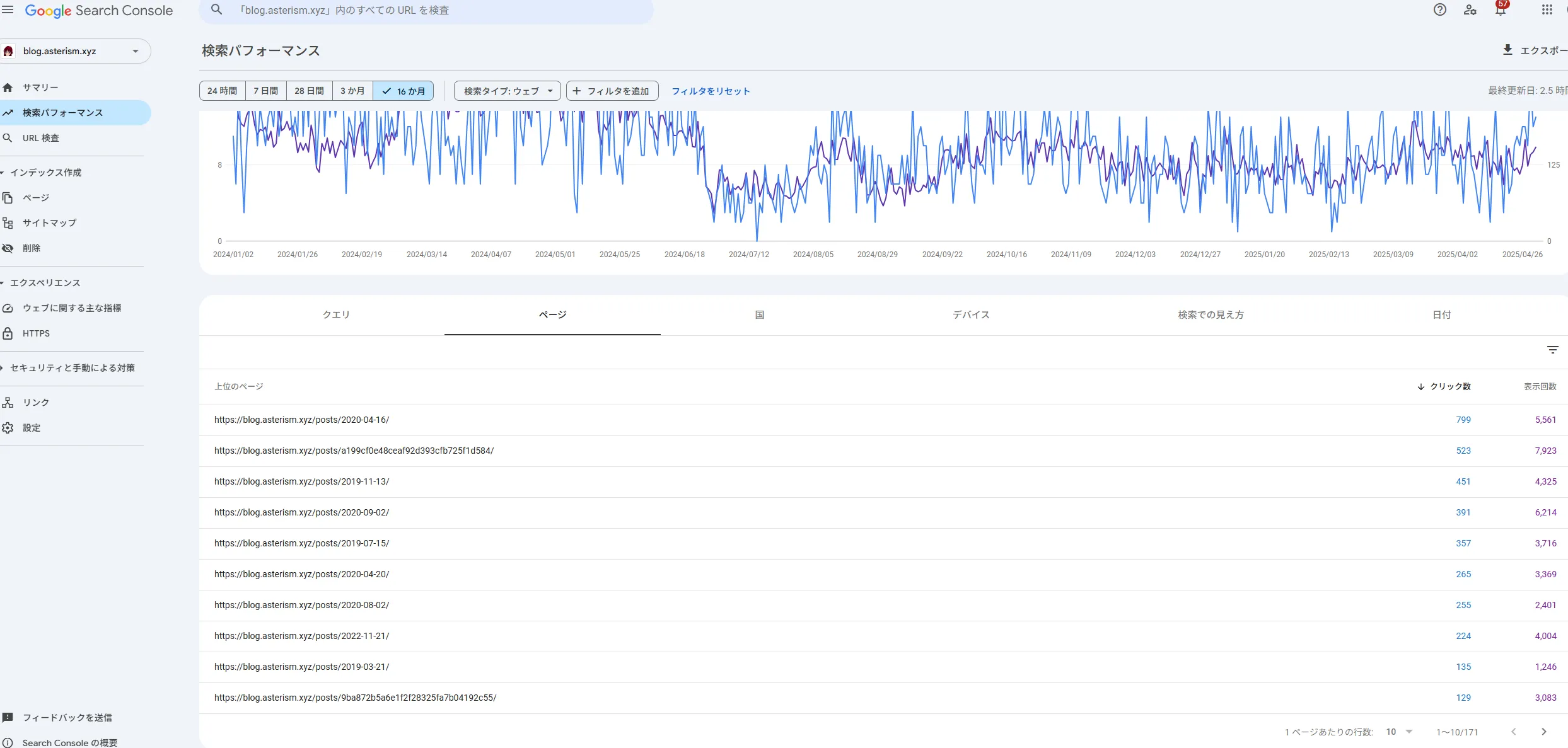Click the フィルタを追加 button
Image resolution: width=1568 pixels, height=748 pixels.
(612, 91)
